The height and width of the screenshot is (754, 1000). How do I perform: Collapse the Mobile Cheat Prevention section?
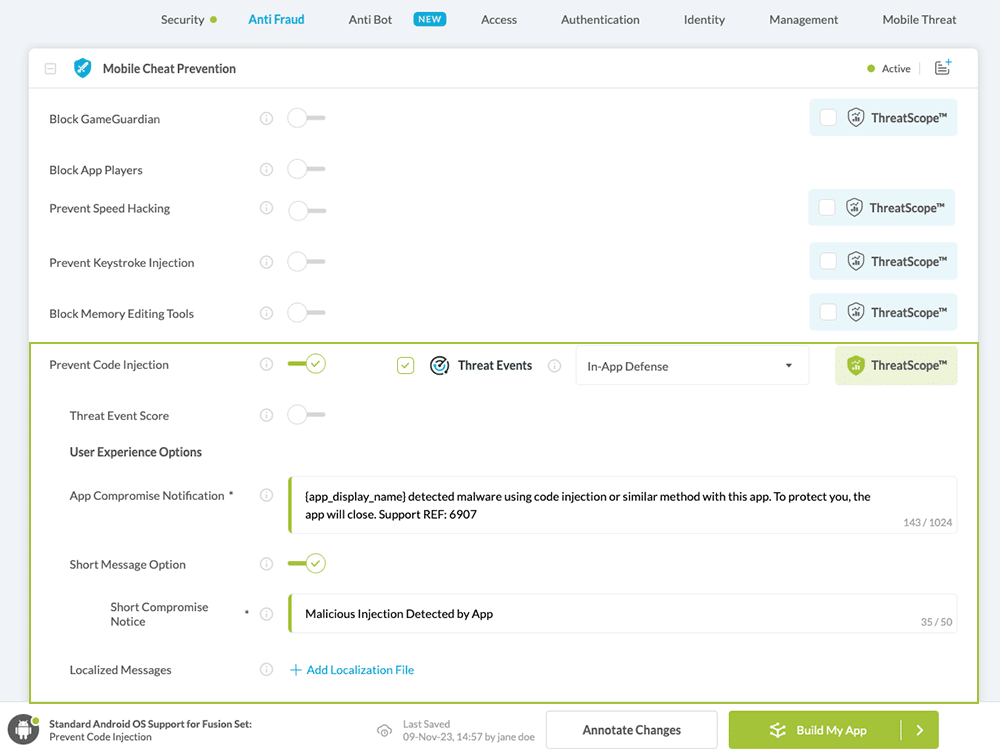pos(50,69)
